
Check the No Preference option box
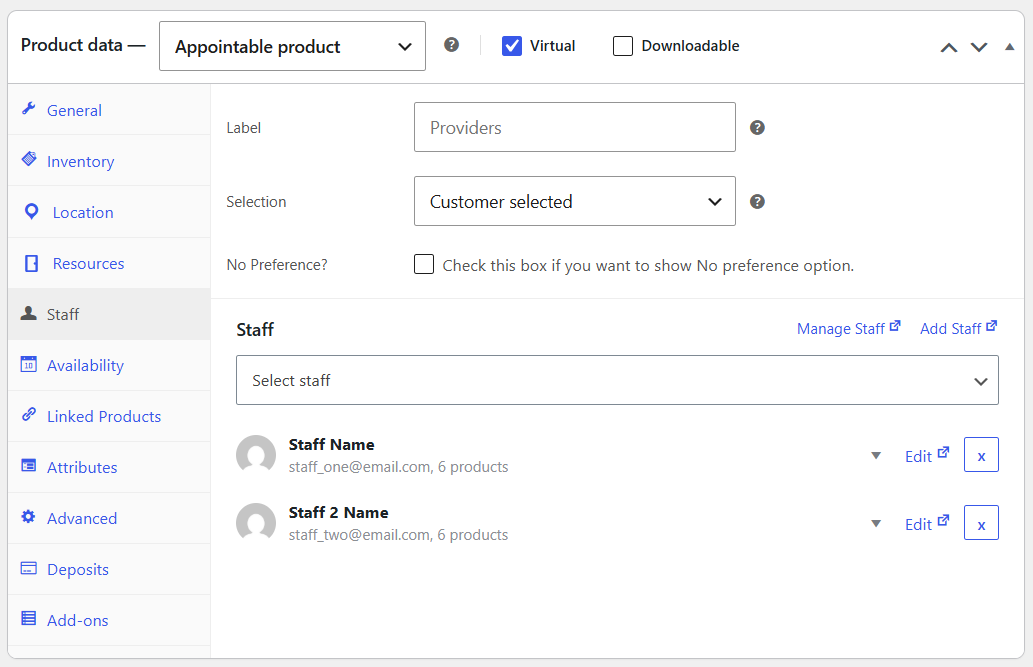click(424, 264)
